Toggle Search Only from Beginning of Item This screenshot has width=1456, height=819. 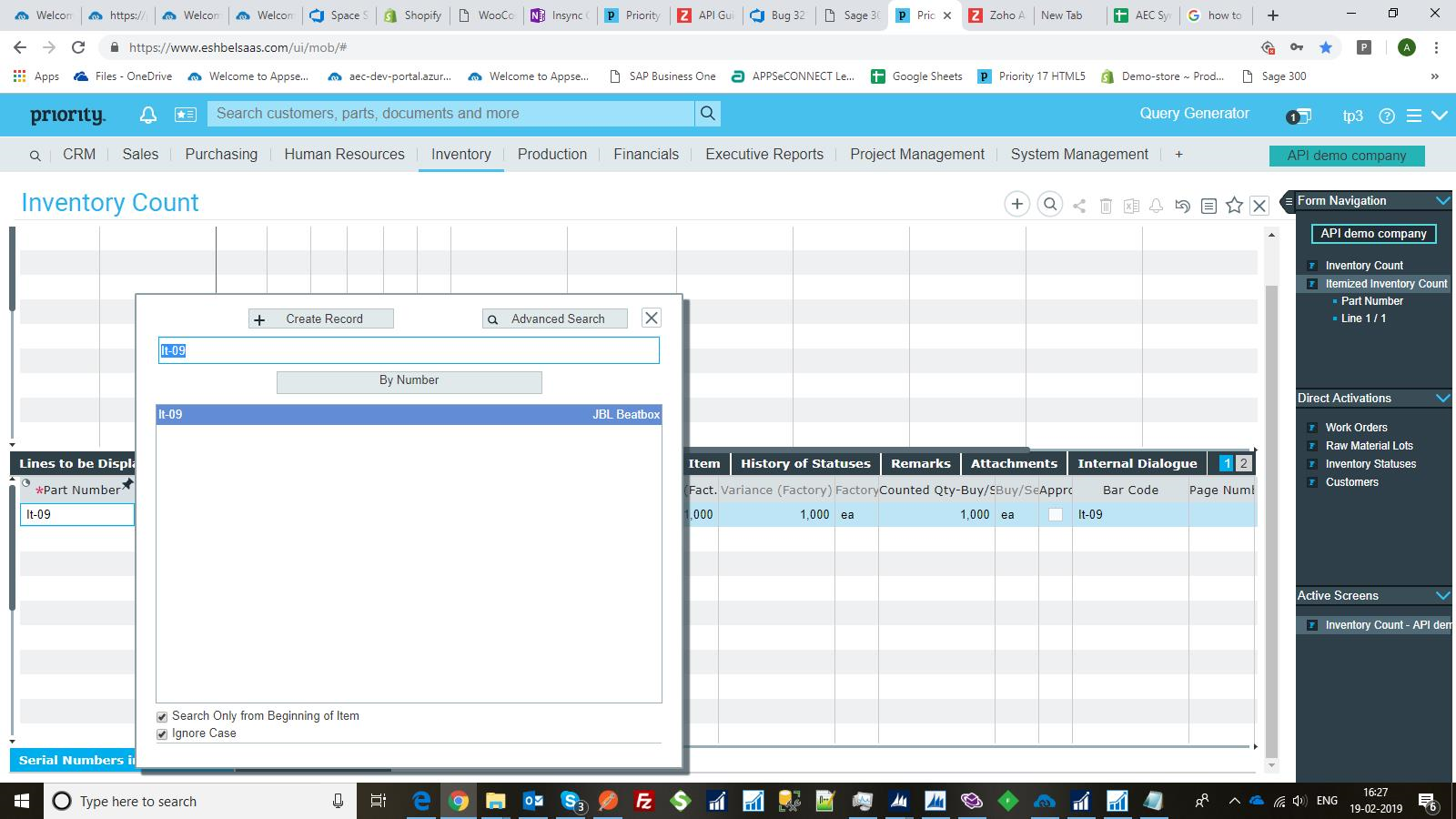[162, 717]
